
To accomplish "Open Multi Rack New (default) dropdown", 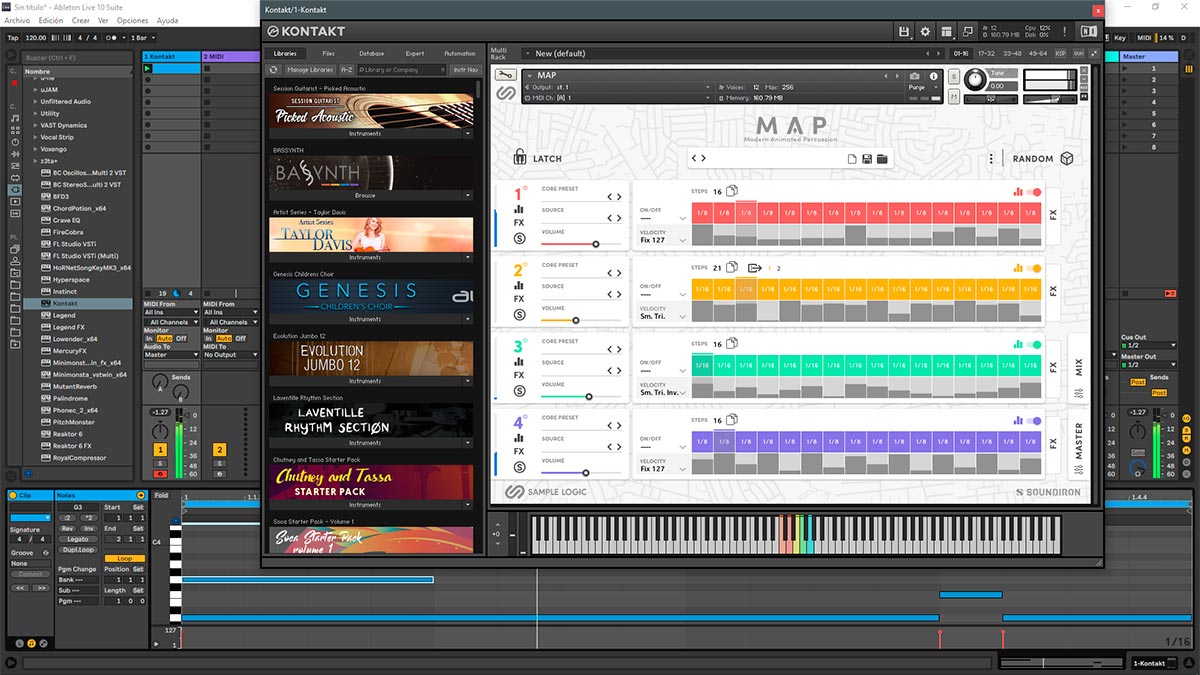I will click(735, 53).
